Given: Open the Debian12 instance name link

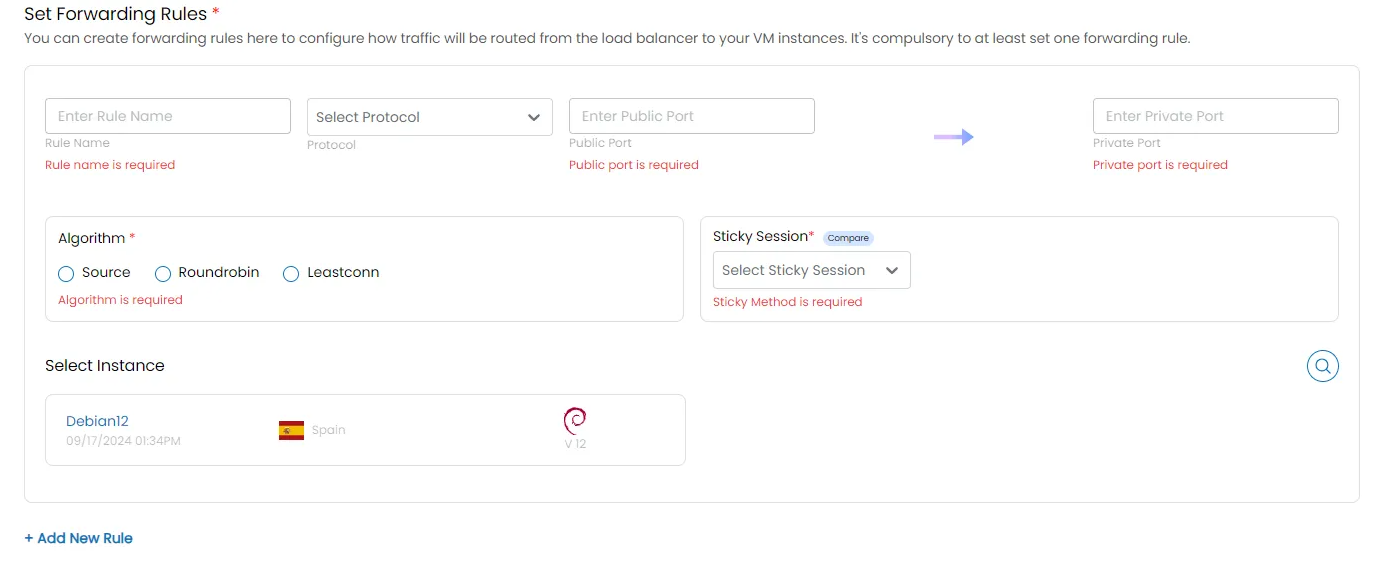Looking at the screenshot, I should (97, 421).
